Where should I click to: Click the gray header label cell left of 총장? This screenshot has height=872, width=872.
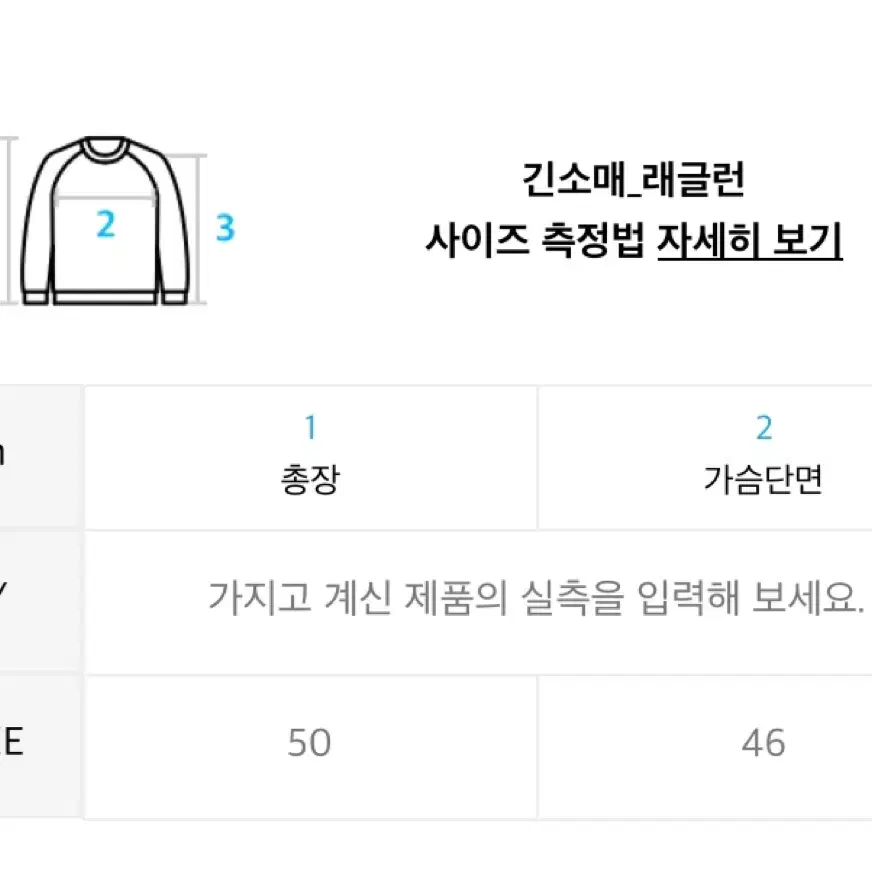[x=41, y=457]
